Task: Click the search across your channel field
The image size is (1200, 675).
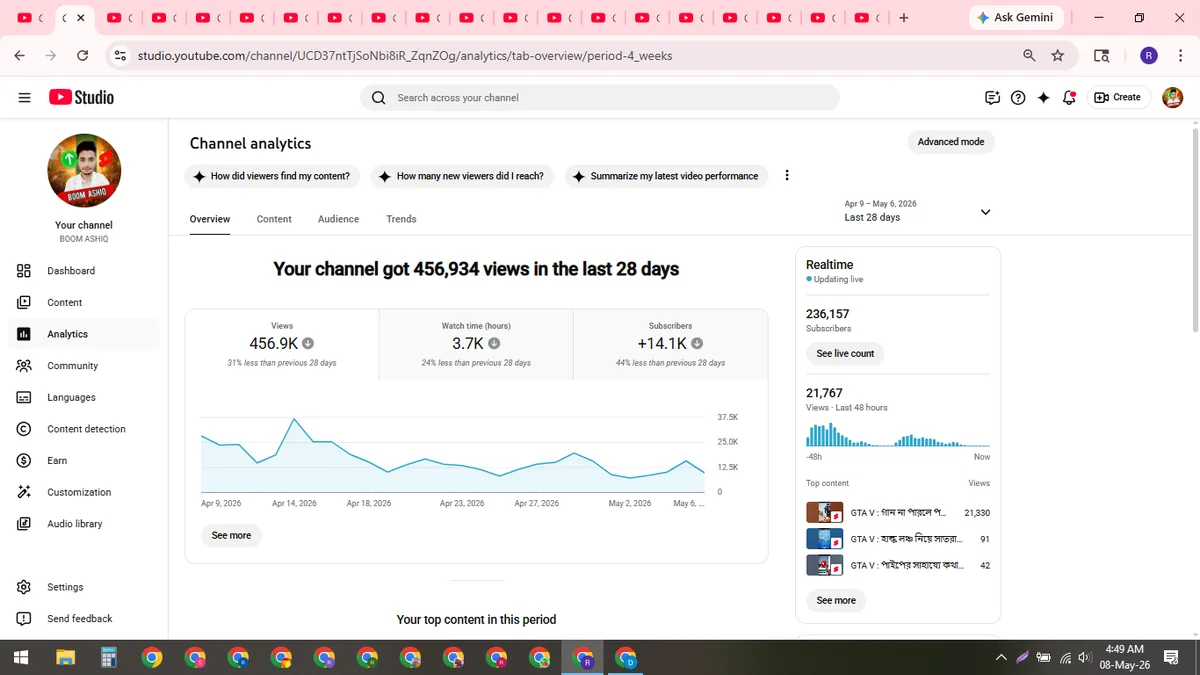Action: (x=600, y=97)
